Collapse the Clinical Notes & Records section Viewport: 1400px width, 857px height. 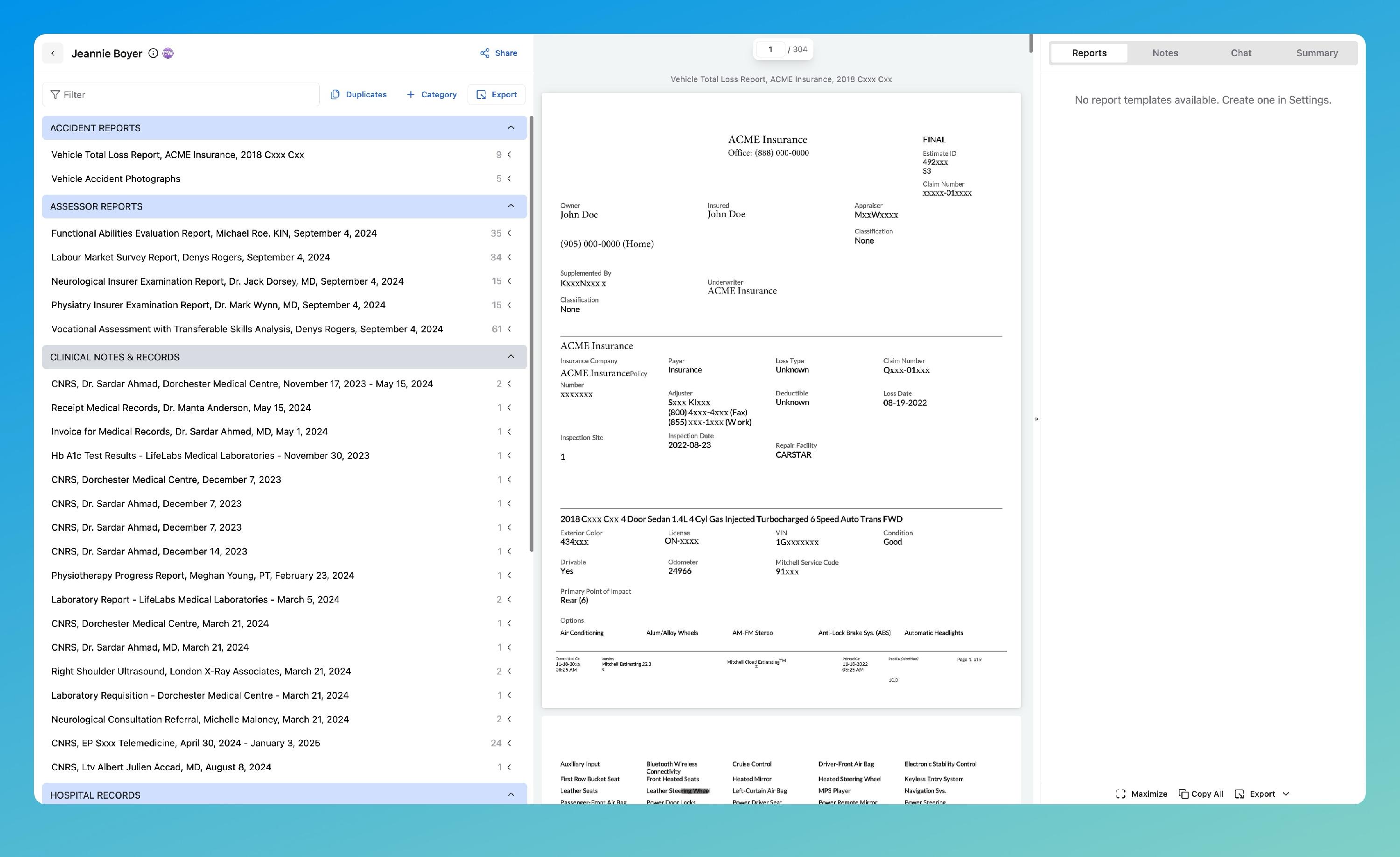(511, 357)
